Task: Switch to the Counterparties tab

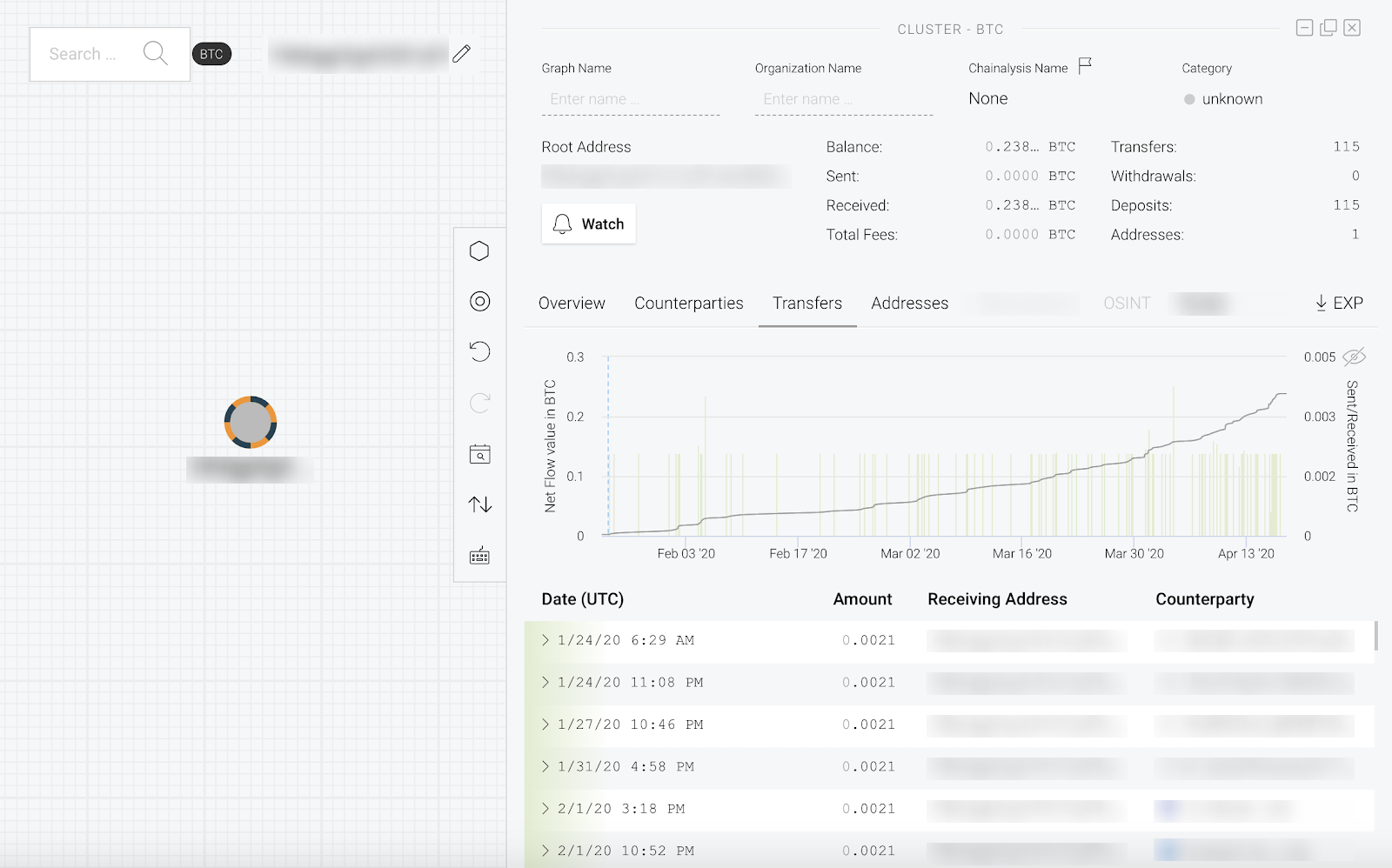Action: (x=688, y=304)
